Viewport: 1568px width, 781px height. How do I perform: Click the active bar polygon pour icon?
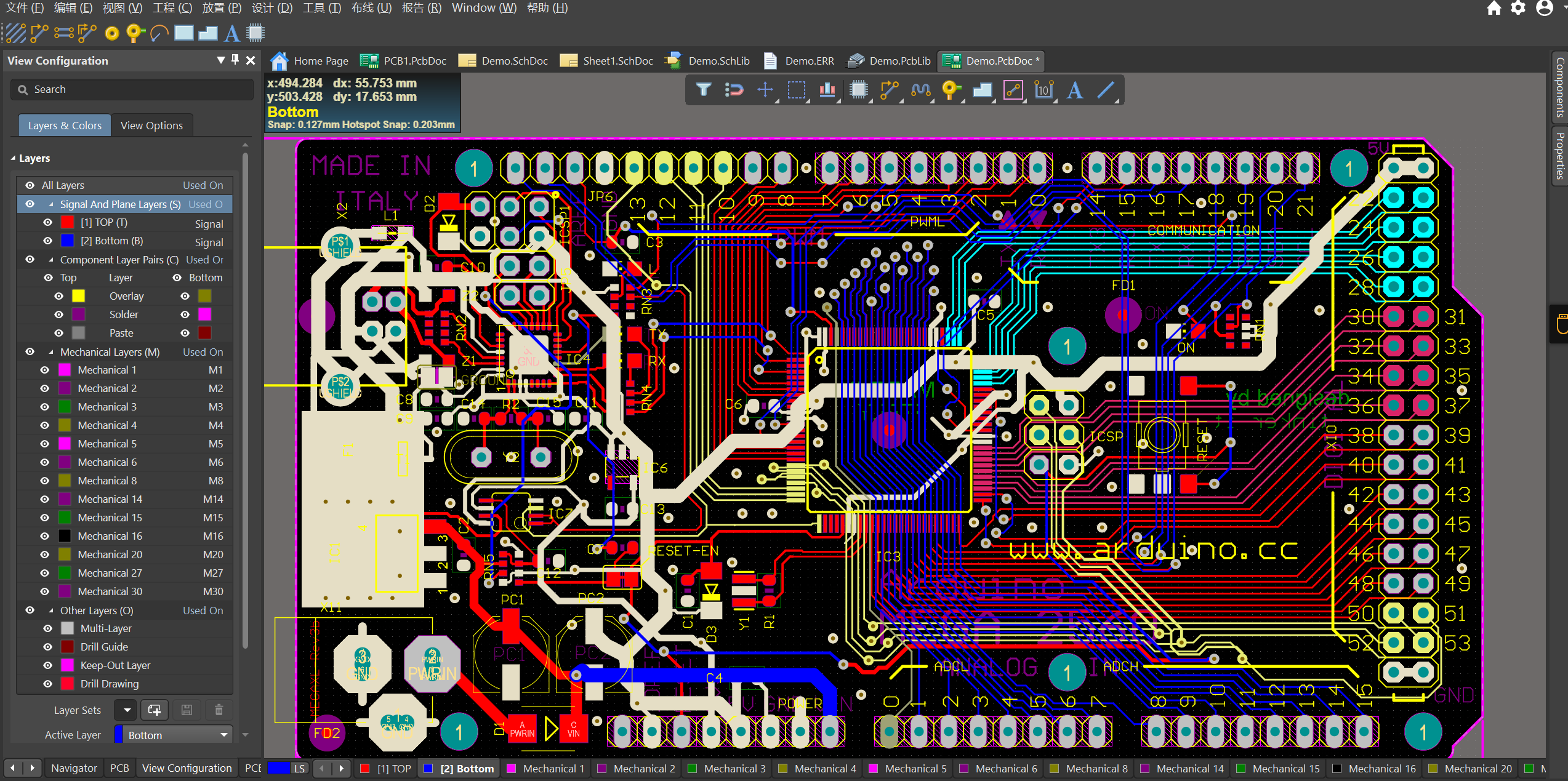coord(982,90)
